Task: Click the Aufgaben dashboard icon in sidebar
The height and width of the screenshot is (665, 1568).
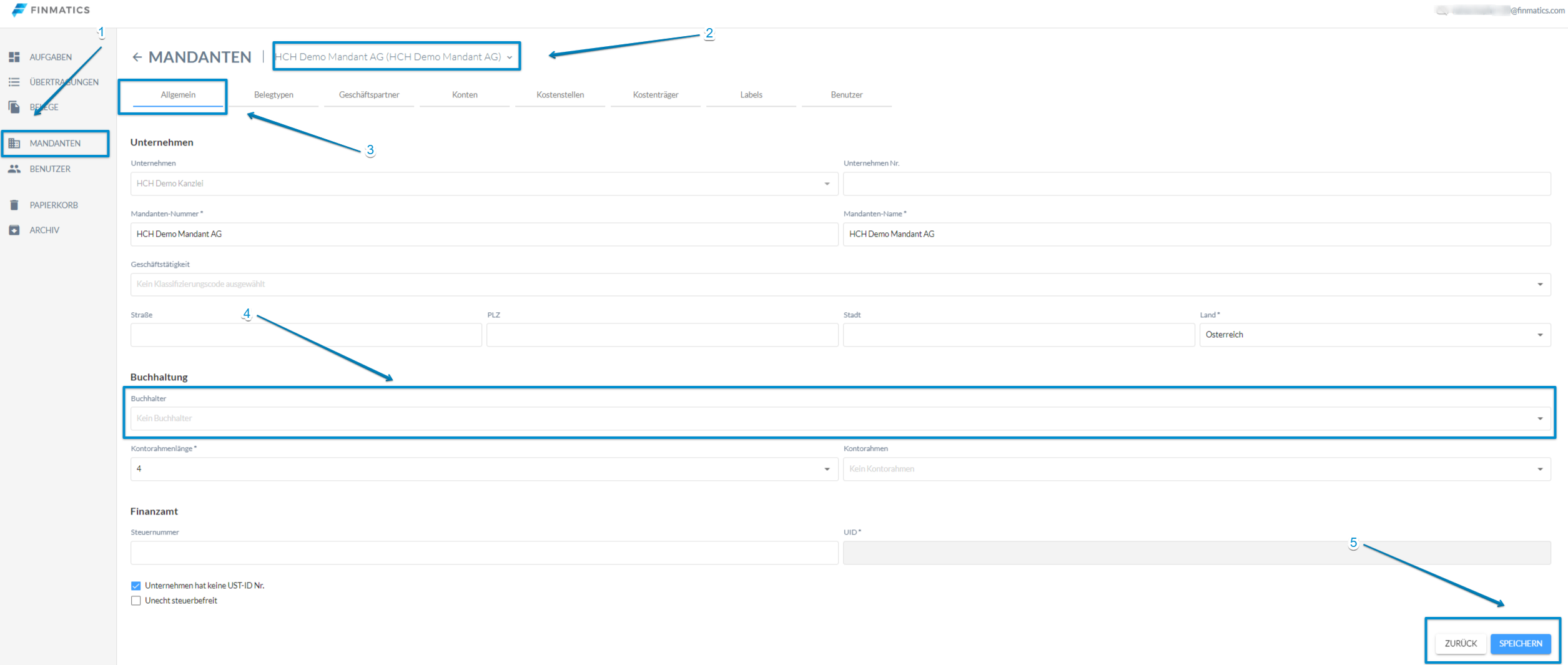Action: 14,57
